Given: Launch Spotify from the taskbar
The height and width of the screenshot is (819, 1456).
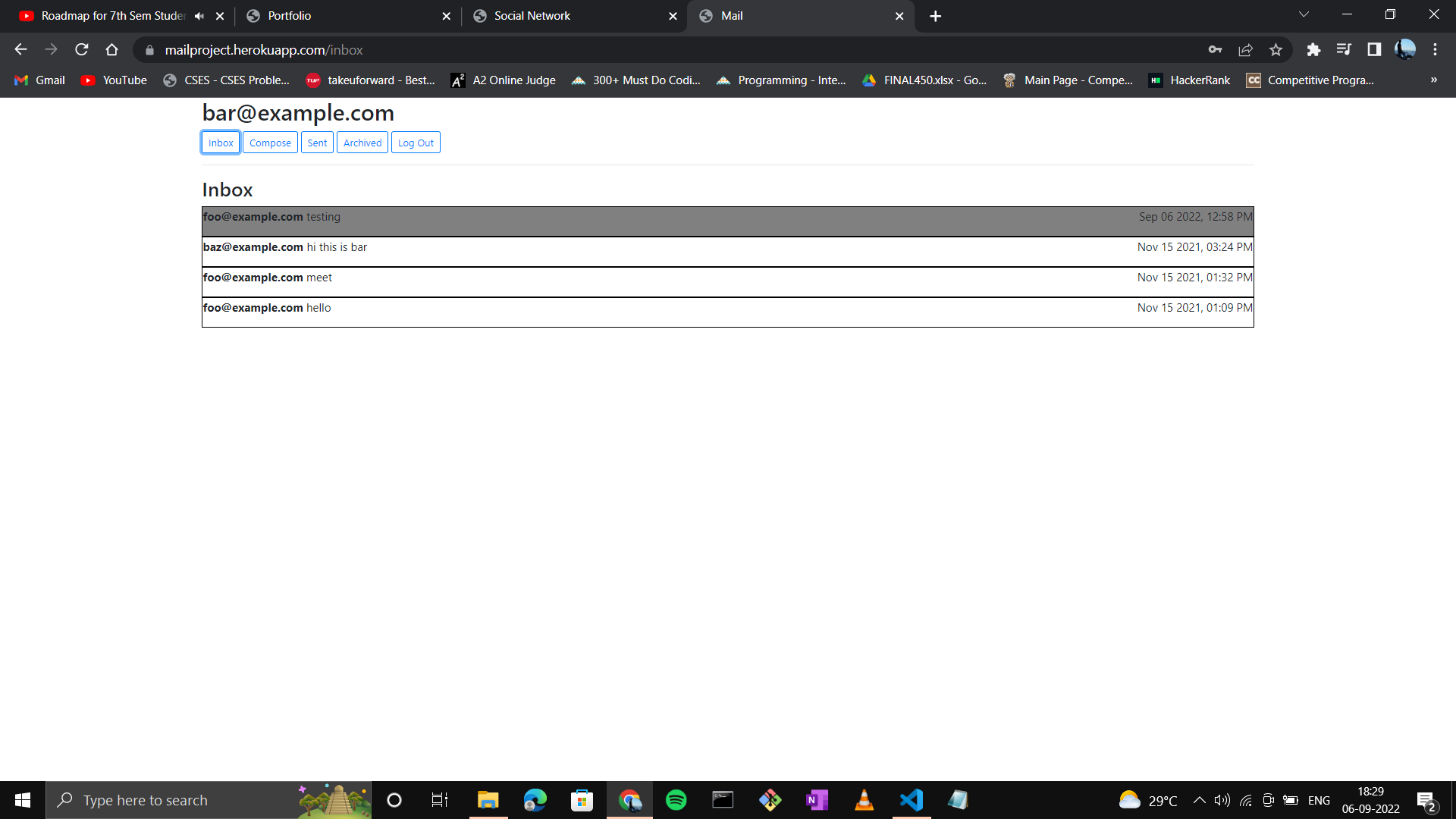Looking at the screenshot, I should pyautogui.click(x=675, y=799).
